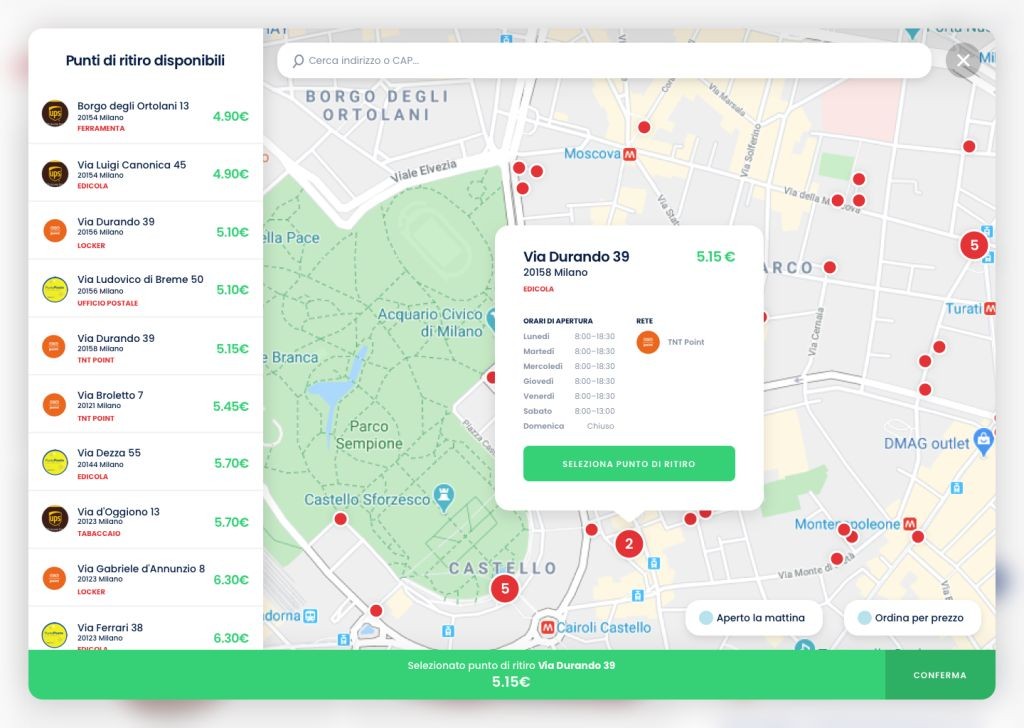Click the red marker near Arco label
The height and width of the screenshot is (728, 1024).
830,267
